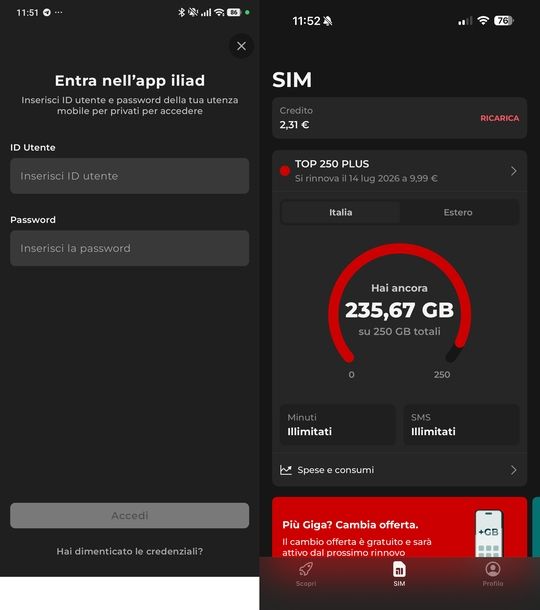Image resolution: width=540 pixels, height=610 pixels.
Task: Switch usage view to Estero
Action: pos(458,212)
